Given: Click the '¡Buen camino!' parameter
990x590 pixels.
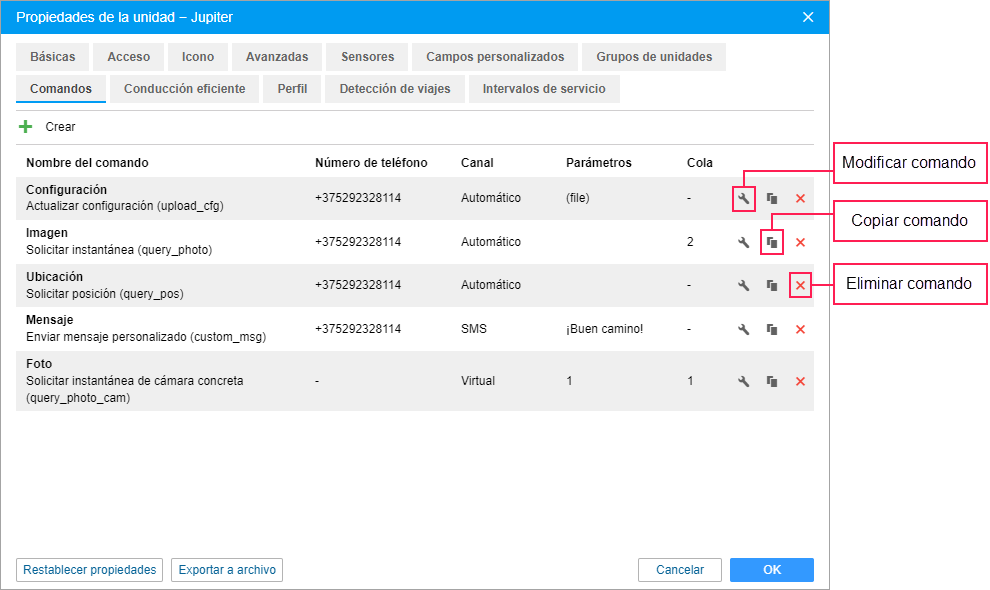Looking at the screenshot, I should tap(604, 329).
